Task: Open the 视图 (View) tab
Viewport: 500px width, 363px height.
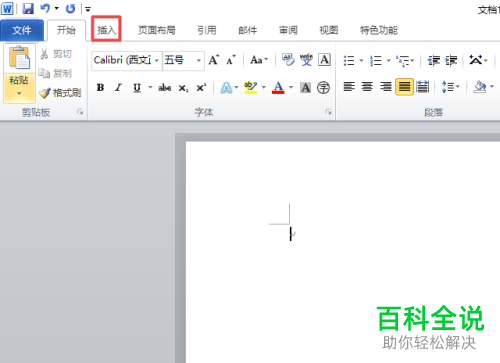Action: [329, 30]
